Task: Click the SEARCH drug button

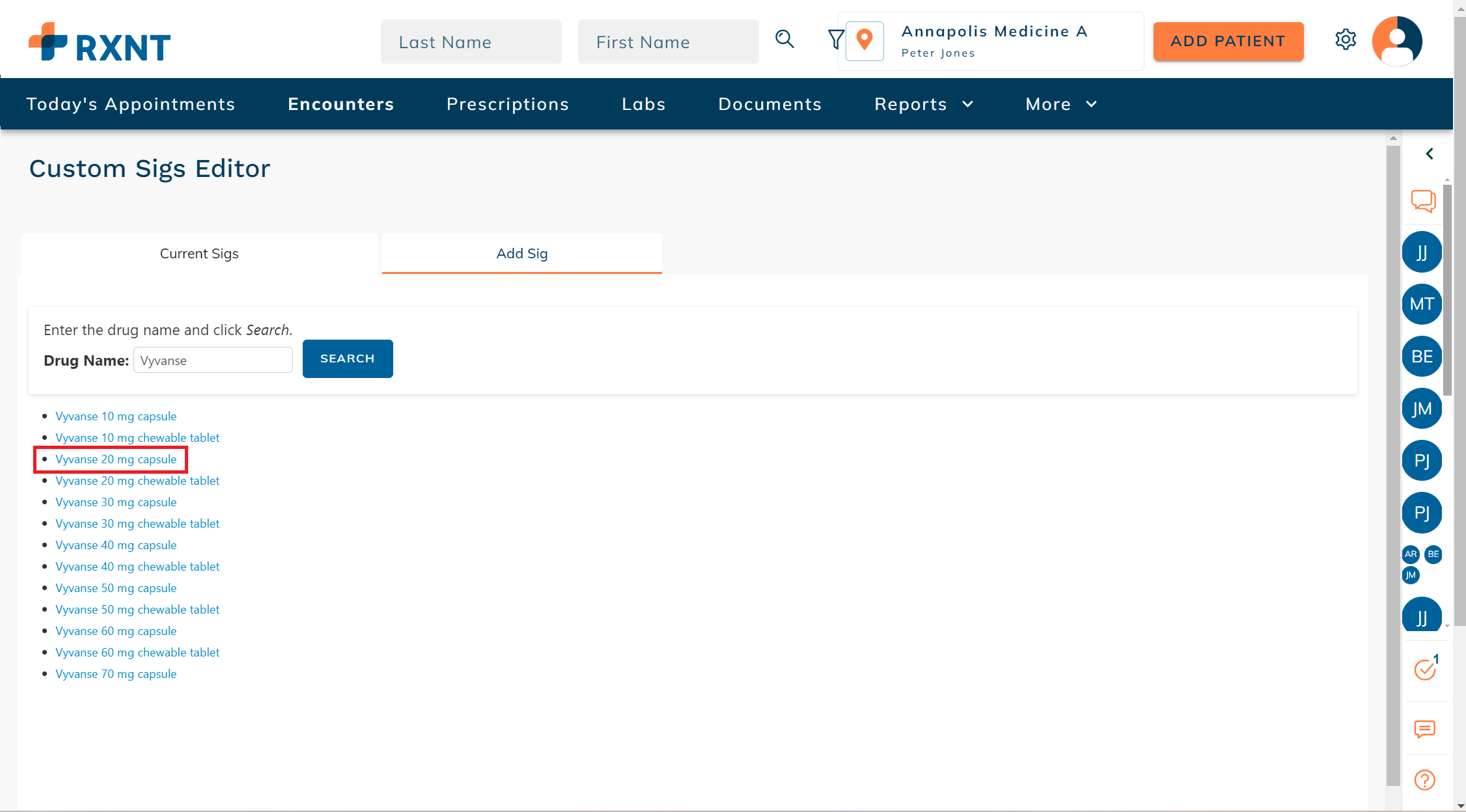Action: click(348, 359)
